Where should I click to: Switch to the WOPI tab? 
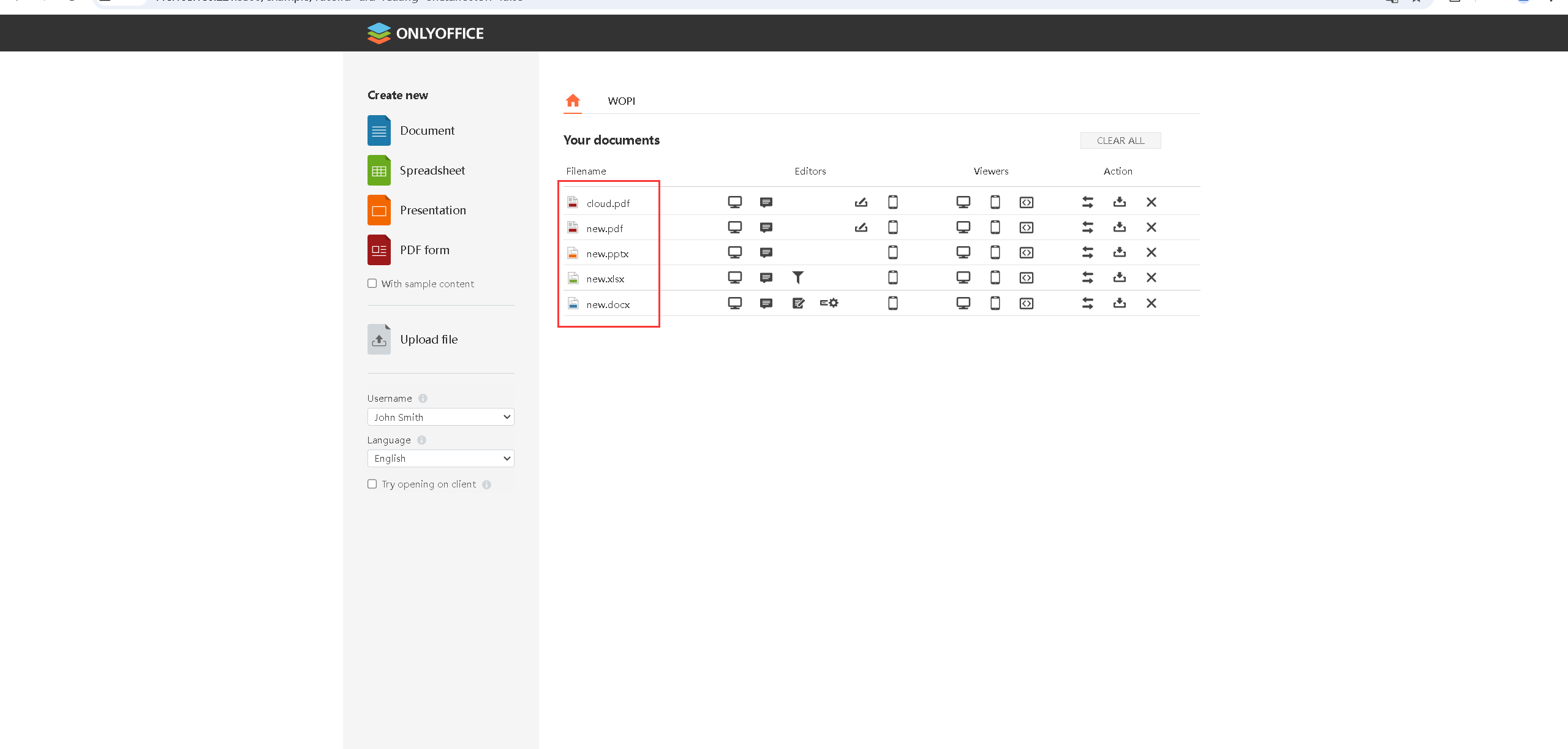click(621, 101)
